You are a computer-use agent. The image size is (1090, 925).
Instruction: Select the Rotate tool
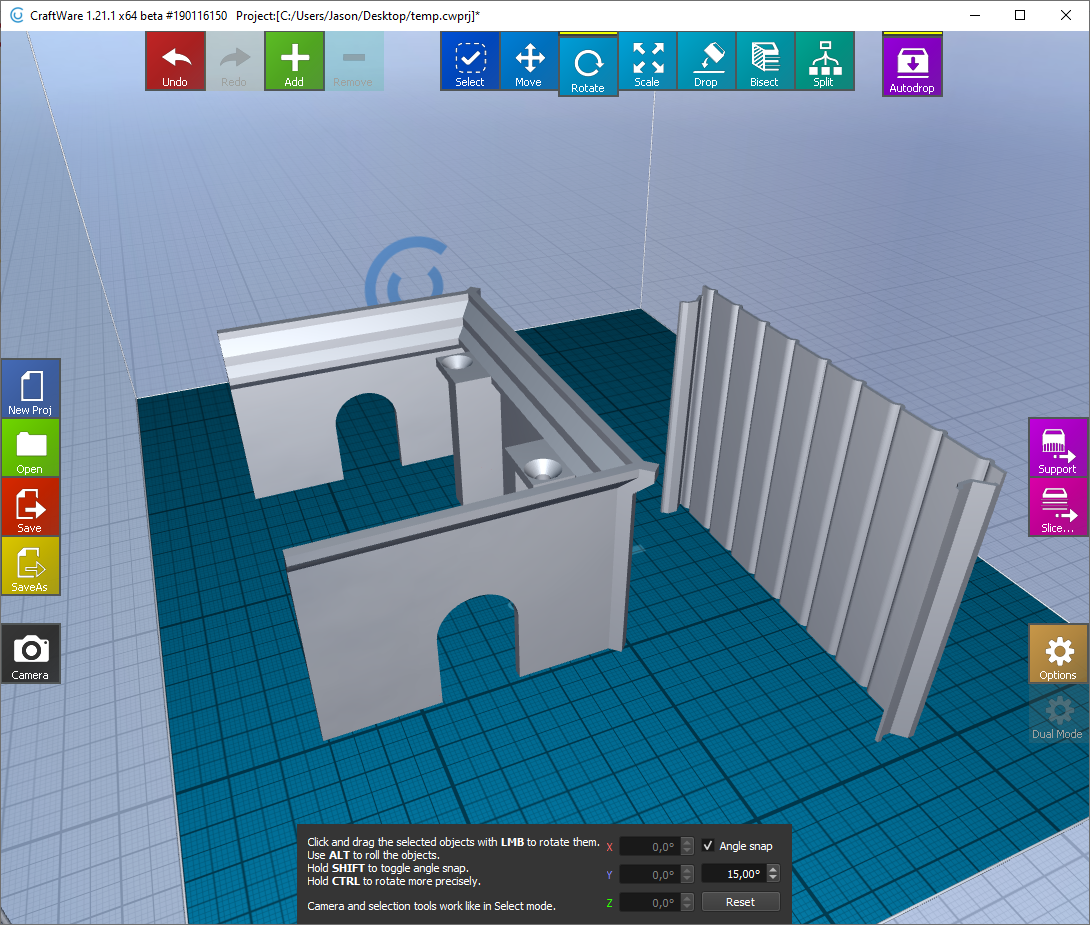coord(588,65)
